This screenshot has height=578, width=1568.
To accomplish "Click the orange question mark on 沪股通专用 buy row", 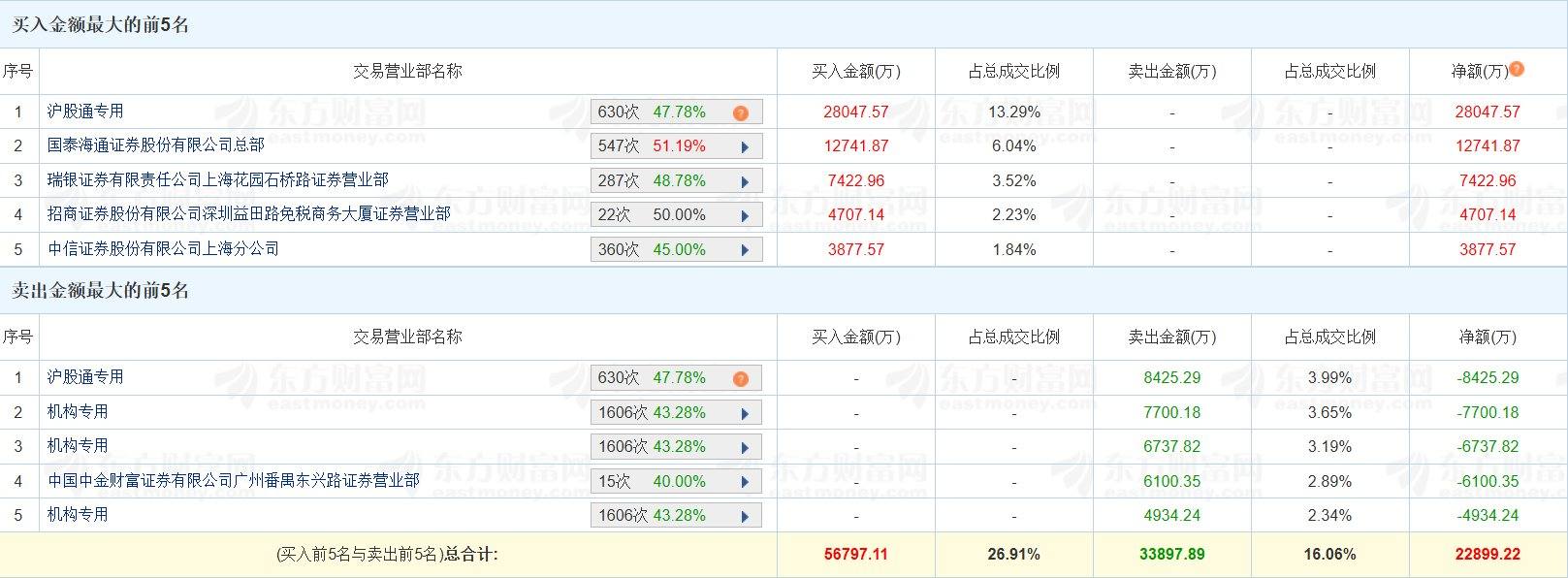I will point(741,112).
